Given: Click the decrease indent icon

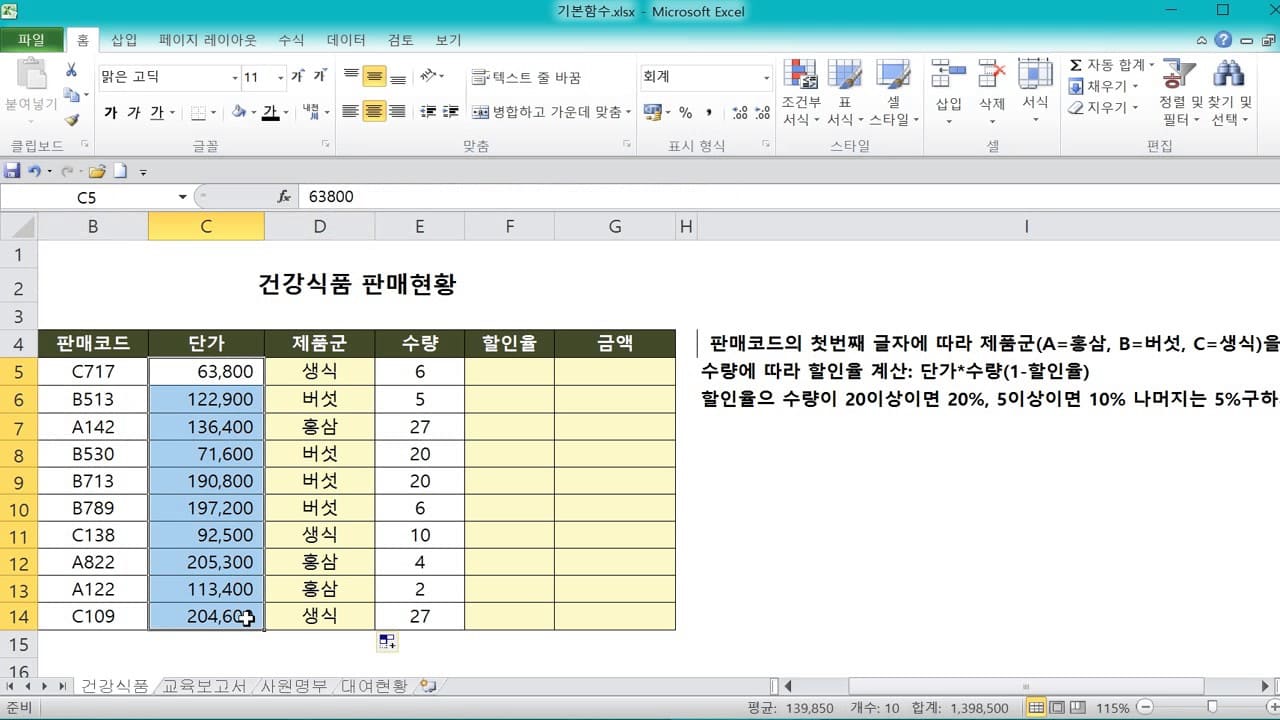Looking at the screenshot, I should coord(428,112).
